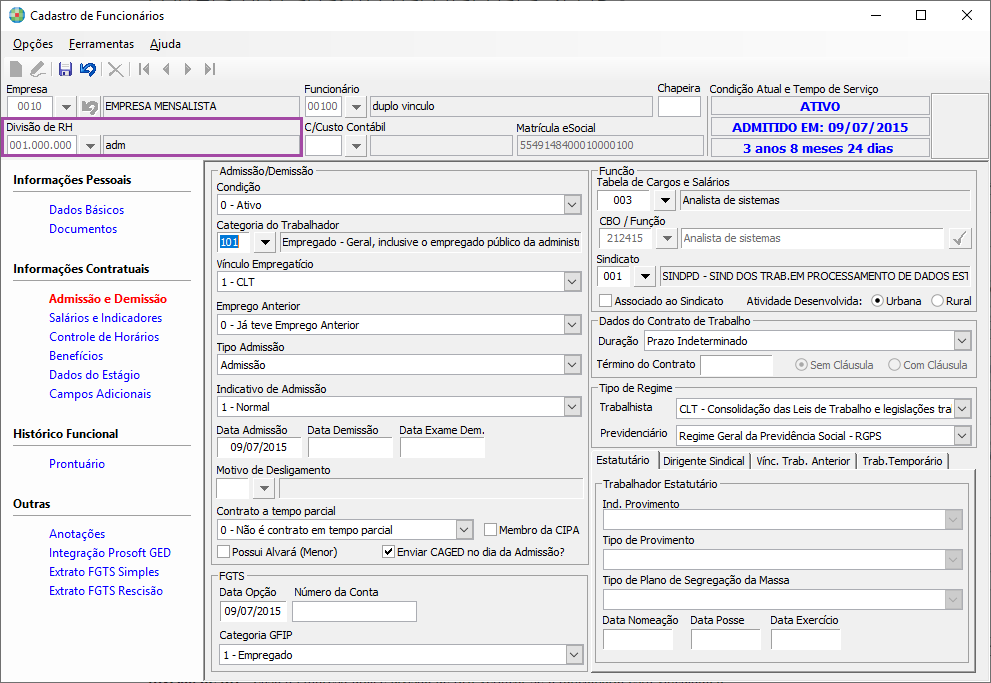The image size is (991, 683).
Task: Uncheck Enviar CAGED no dia da Admissão
Action: click(389, 552)
